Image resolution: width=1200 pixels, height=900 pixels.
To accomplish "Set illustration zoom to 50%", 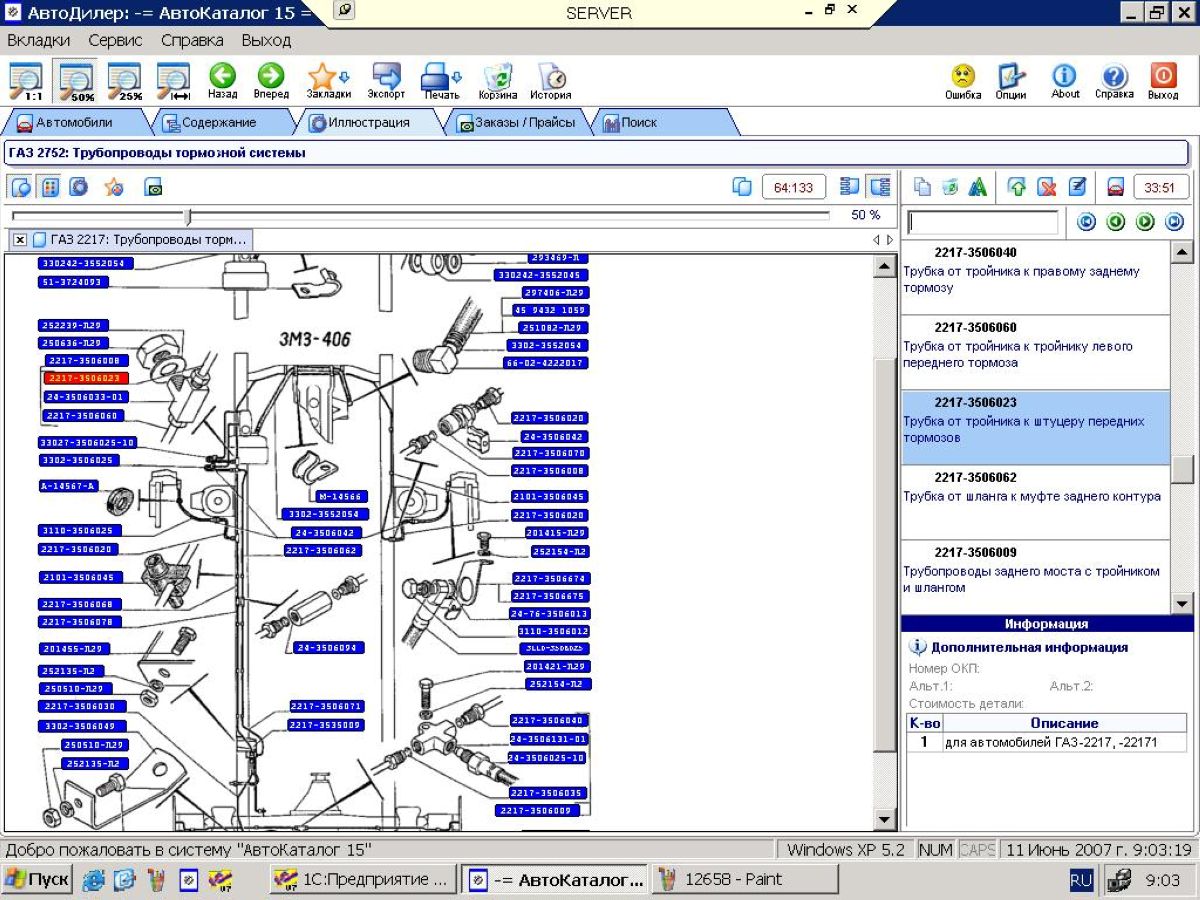I will click(75, 81).
